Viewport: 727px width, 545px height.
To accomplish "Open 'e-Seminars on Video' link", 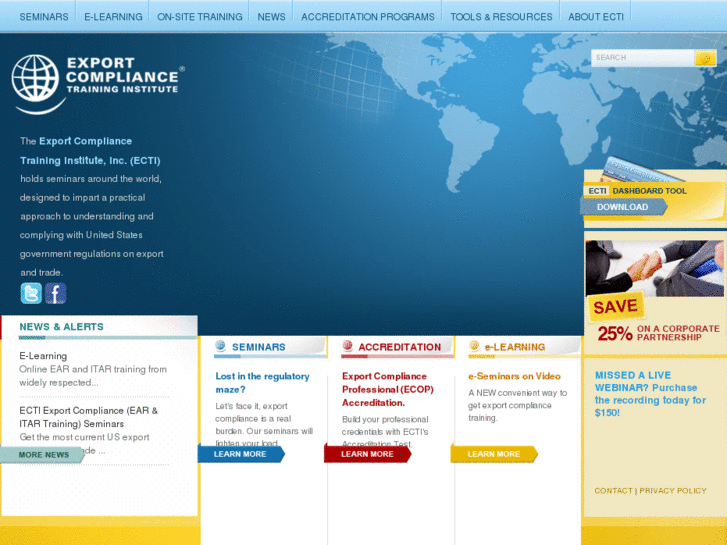I will pos(514,376).
